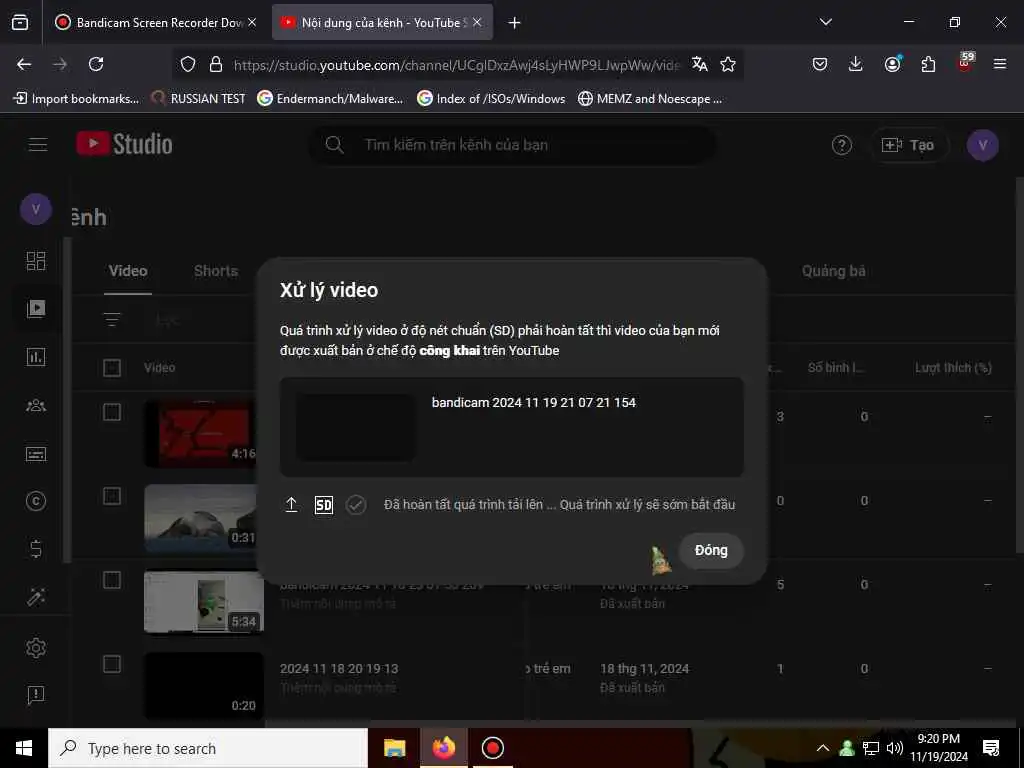Open the Community people icon in the sidebar

36,406
